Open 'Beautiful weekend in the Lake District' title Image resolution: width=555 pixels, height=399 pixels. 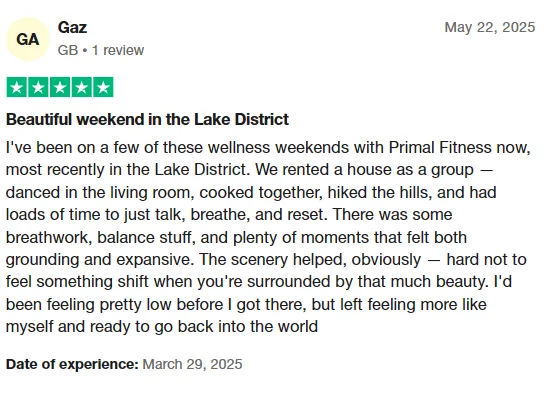click(147, 119)
